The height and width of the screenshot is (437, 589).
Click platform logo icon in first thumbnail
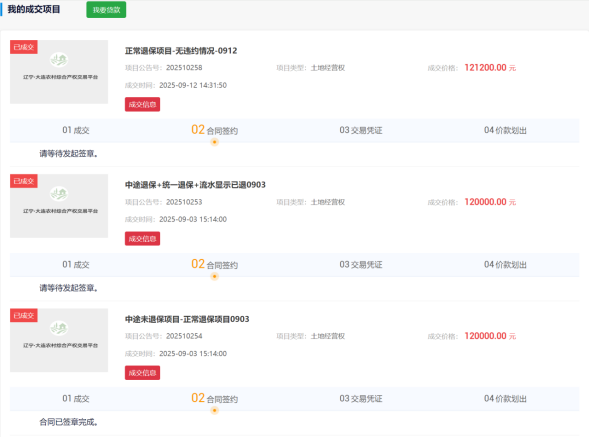pos(59,60)
